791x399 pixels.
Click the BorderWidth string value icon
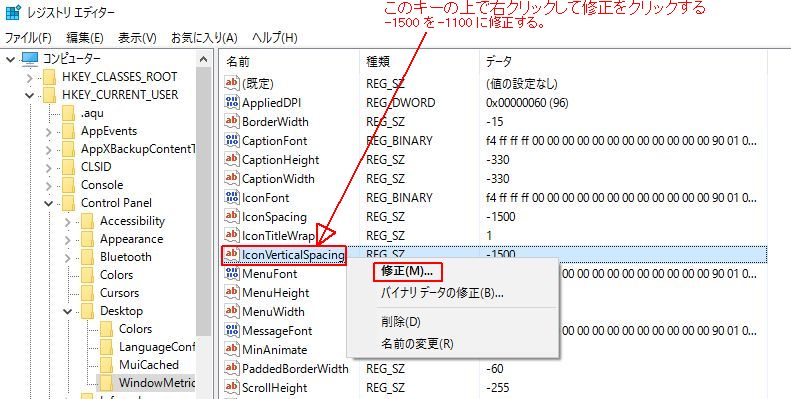232,121
